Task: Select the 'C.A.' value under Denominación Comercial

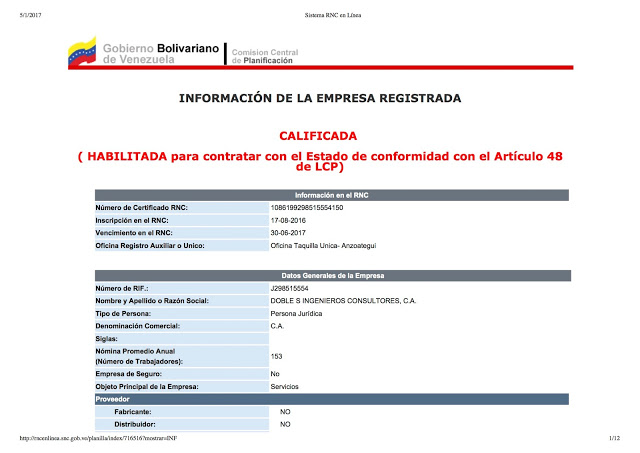Action: [277, 326]
